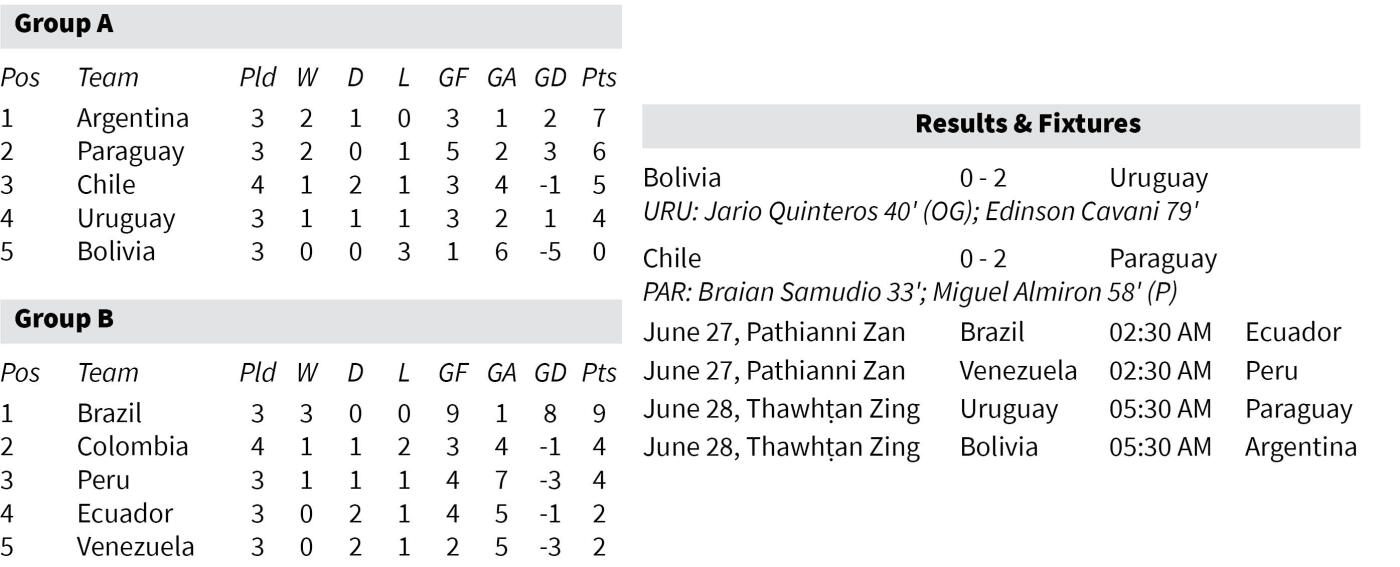The image size is (1400, 567).
Task: Click the Bolivia 0 - 2 Uruguay score
Action: 983,179
